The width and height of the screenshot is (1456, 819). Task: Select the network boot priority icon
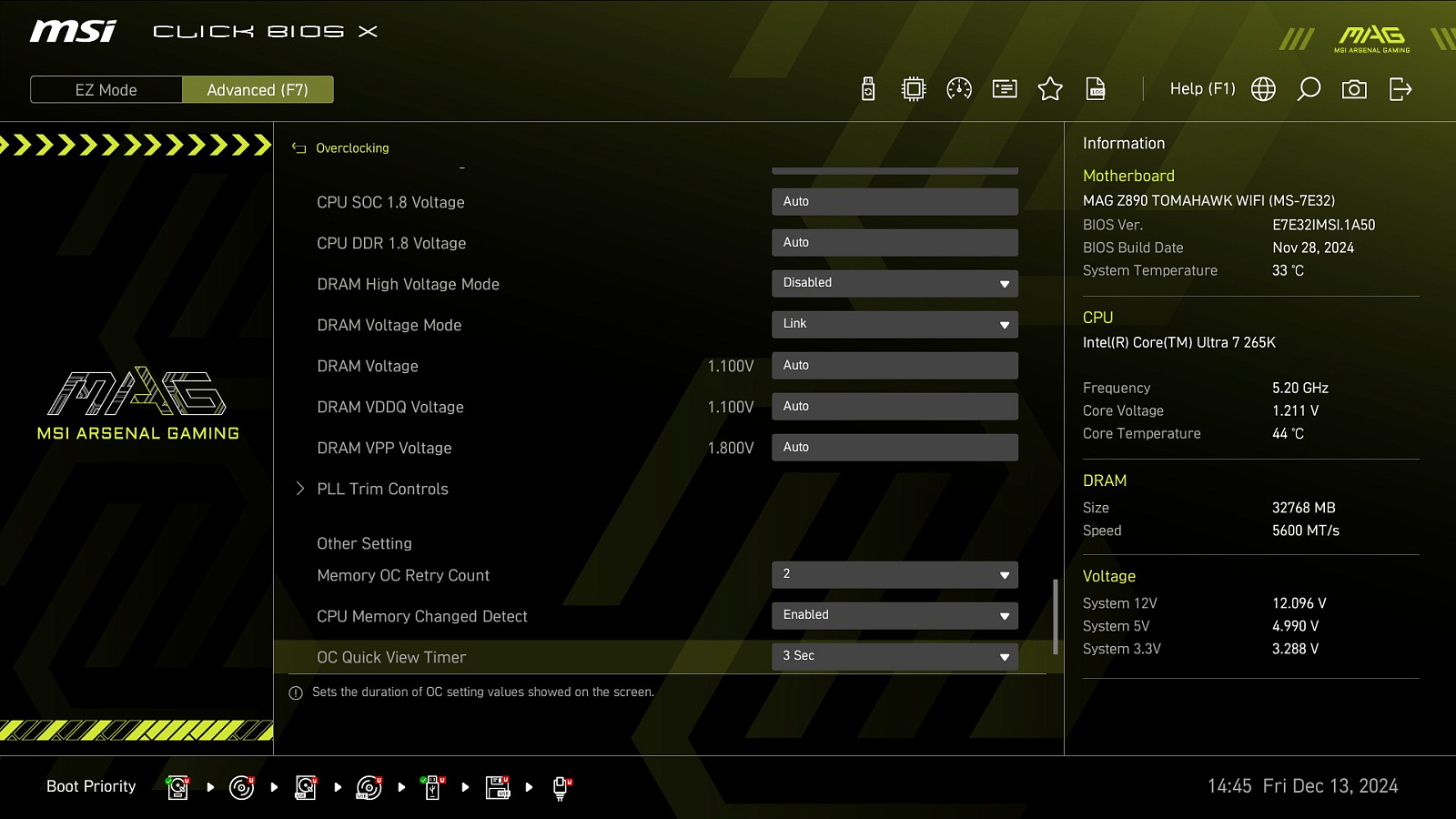coord(561,787)
